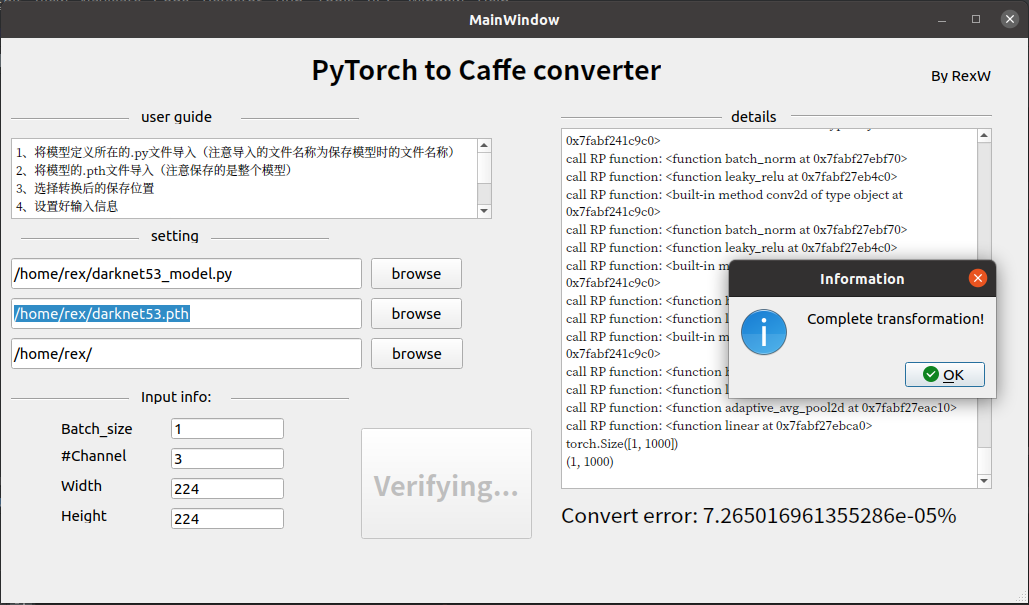Click 'adaptive_avg_pool2d' log line
1029x605 pixels.
(x=761, y=408)
